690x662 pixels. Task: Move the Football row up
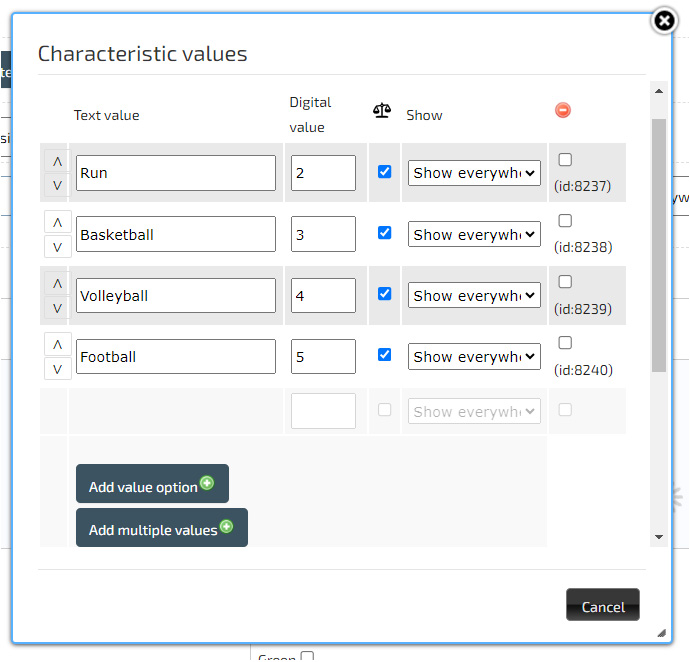click(57, 344)
